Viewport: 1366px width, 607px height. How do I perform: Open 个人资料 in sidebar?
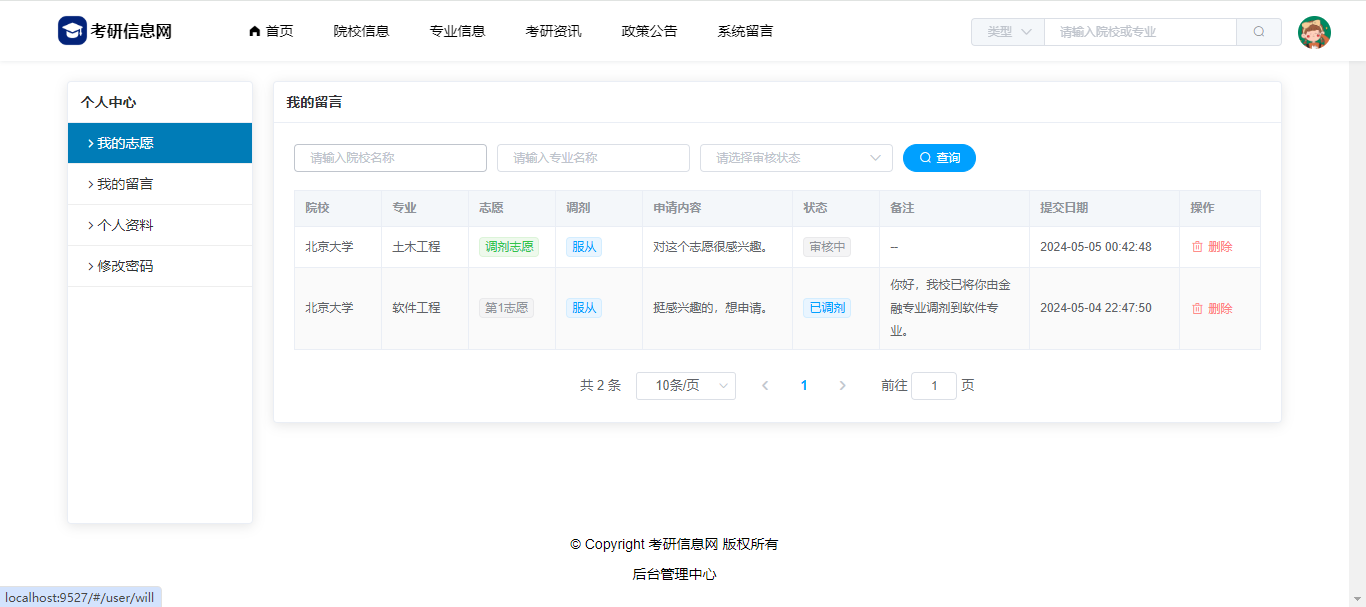125,225
